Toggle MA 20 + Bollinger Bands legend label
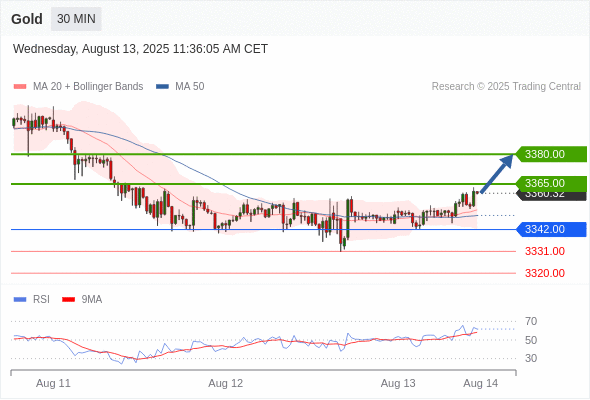 coord(88,87)
